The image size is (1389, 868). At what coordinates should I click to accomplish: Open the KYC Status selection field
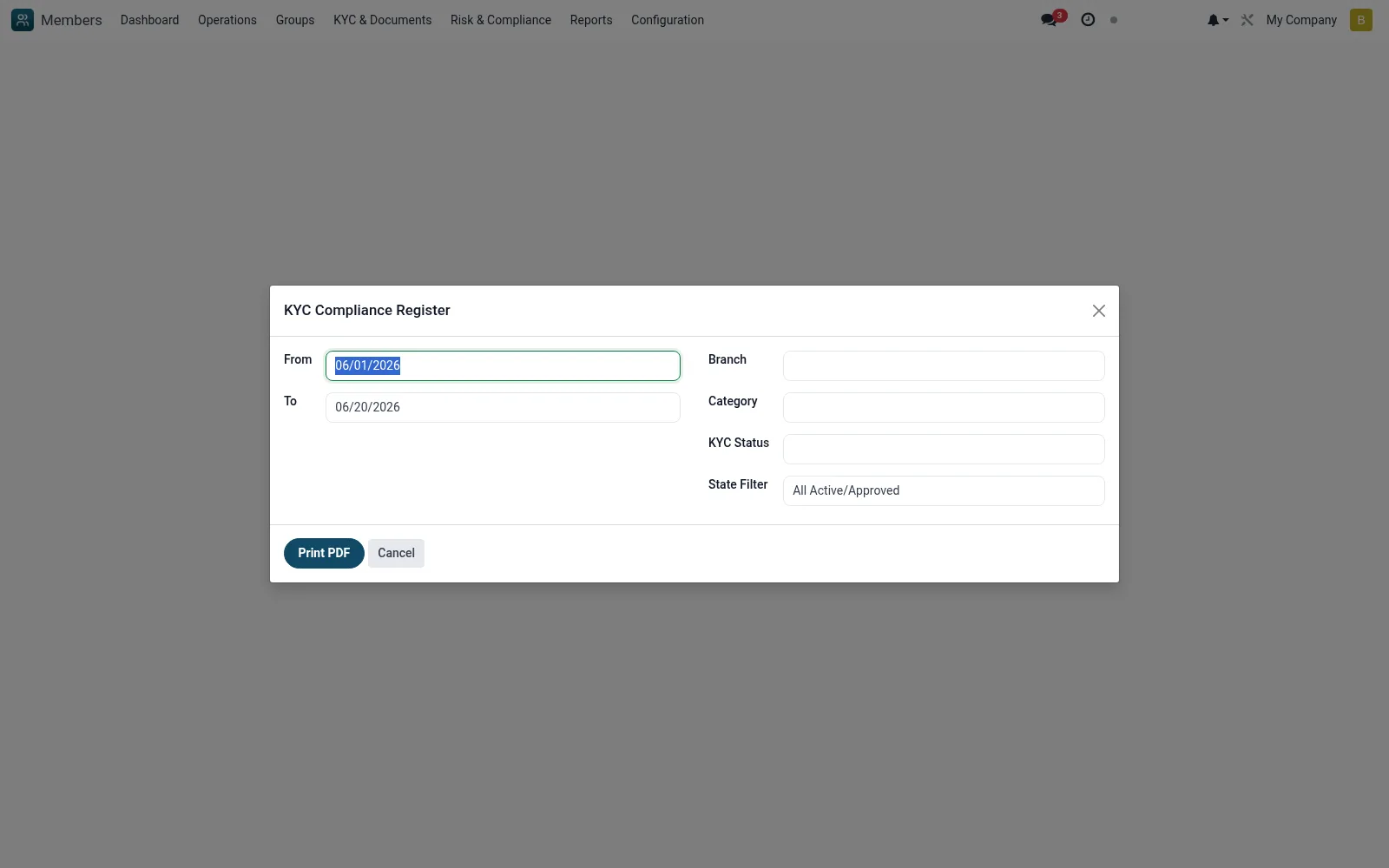pyautogui.click(x=944, y=449)
